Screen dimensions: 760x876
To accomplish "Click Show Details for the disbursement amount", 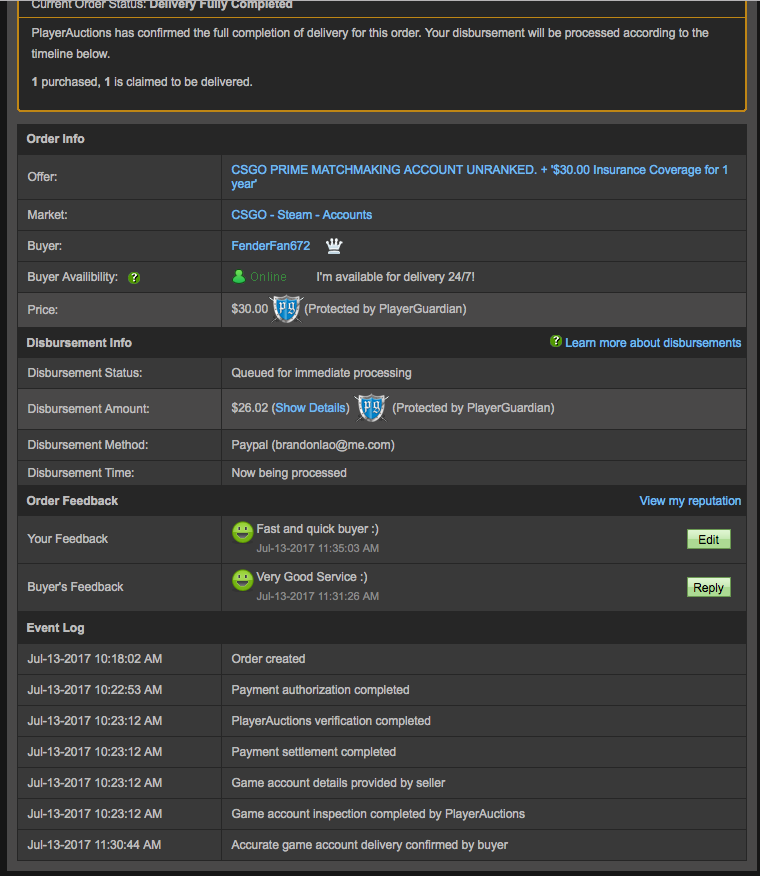I will [x=310, y=408].
